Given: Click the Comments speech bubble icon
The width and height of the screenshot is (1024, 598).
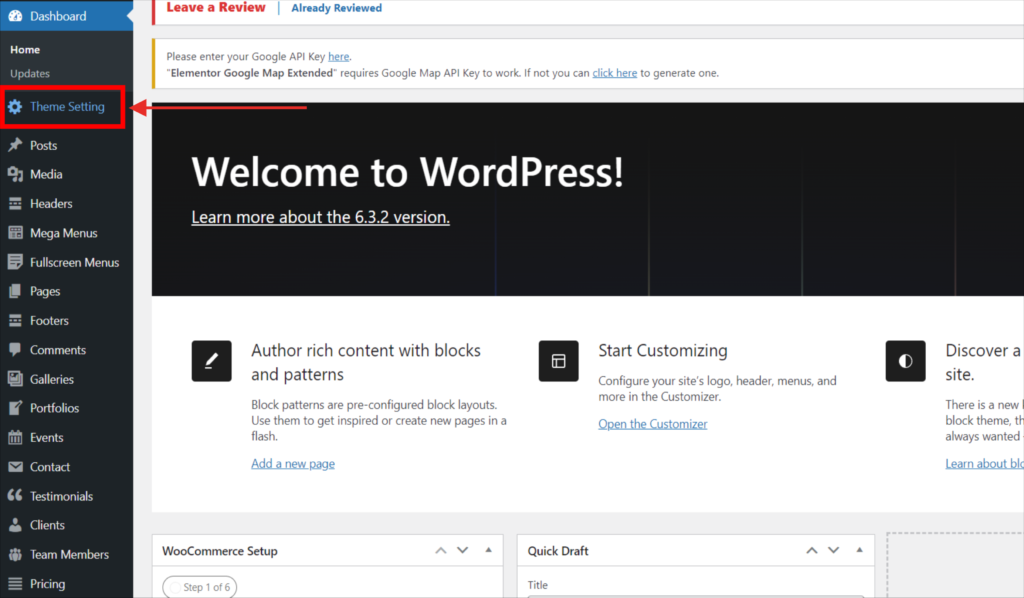Looking at the screenshot, I should (15, 350).
